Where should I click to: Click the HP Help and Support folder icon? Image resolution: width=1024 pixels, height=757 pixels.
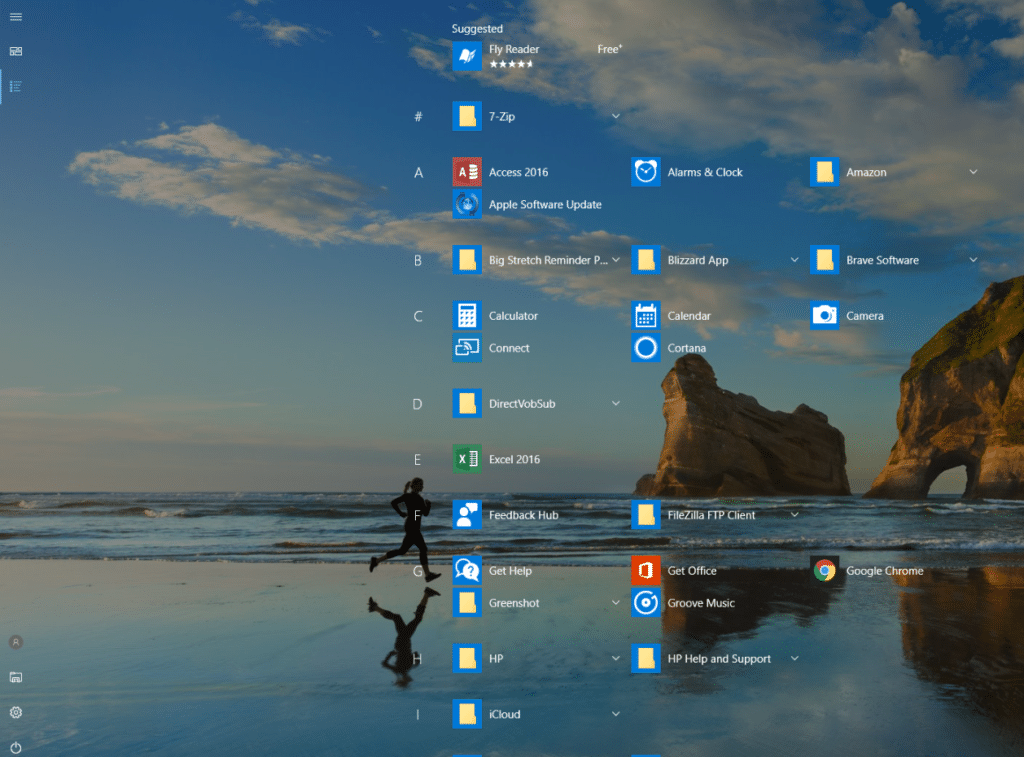[646, 658]
